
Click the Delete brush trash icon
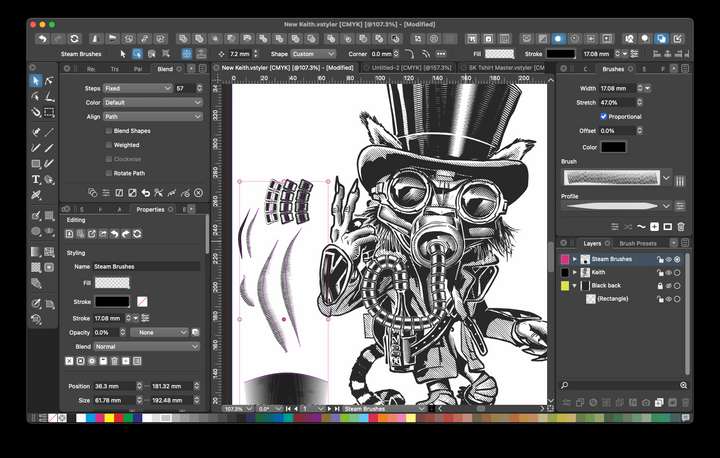click(x=681, y=226)
